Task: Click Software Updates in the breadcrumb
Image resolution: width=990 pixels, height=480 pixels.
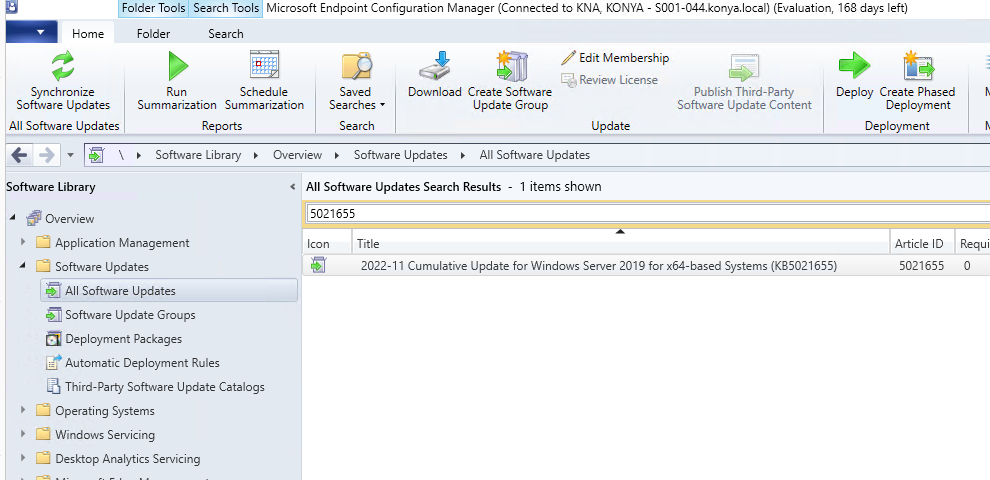Action: 400,155
